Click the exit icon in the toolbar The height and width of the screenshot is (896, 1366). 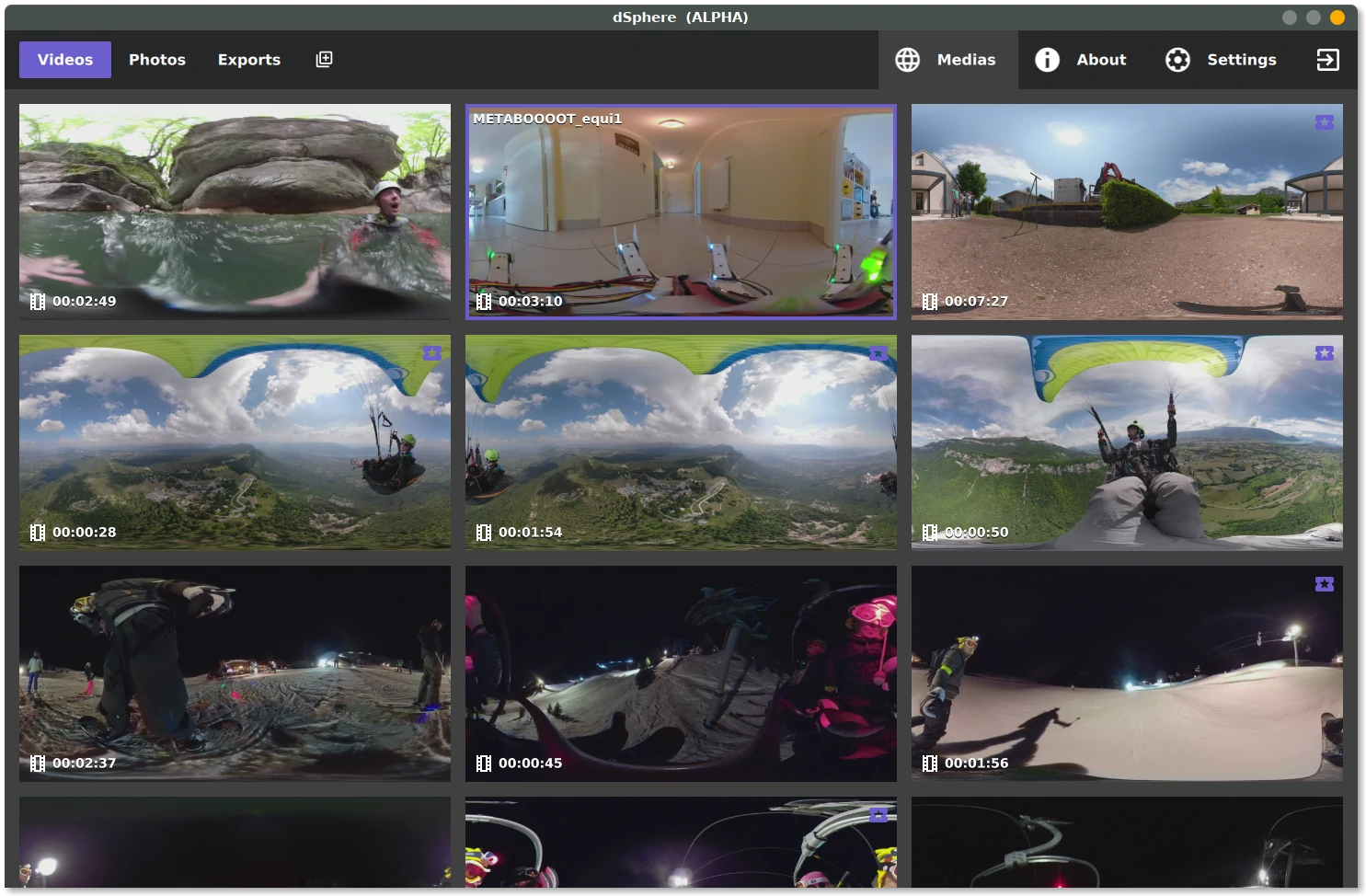pos(1327,60)
